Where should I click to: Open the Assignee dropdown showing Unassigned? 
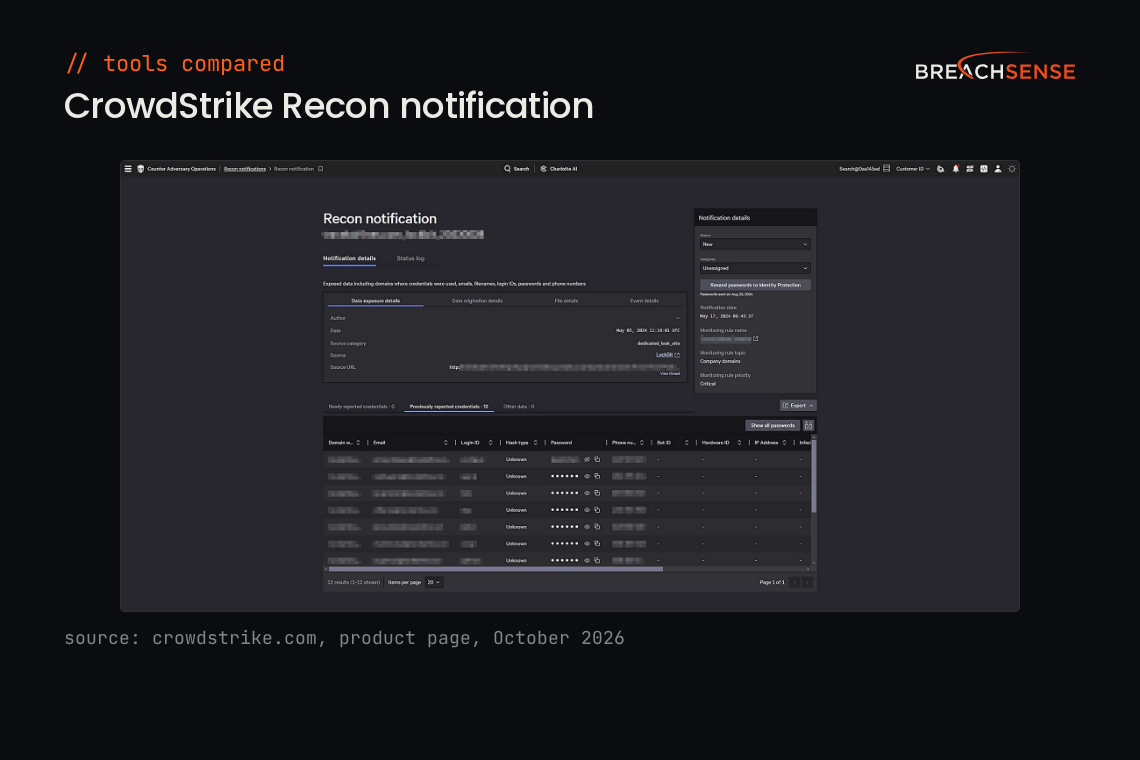[x=755, y=268]
